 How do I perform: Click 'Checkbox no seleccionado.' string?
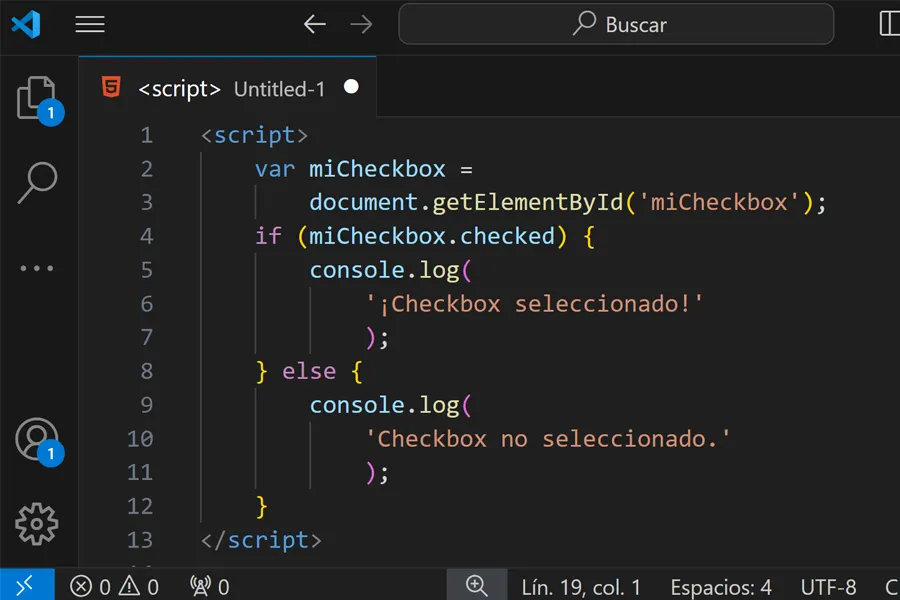(x=548, y=439)
